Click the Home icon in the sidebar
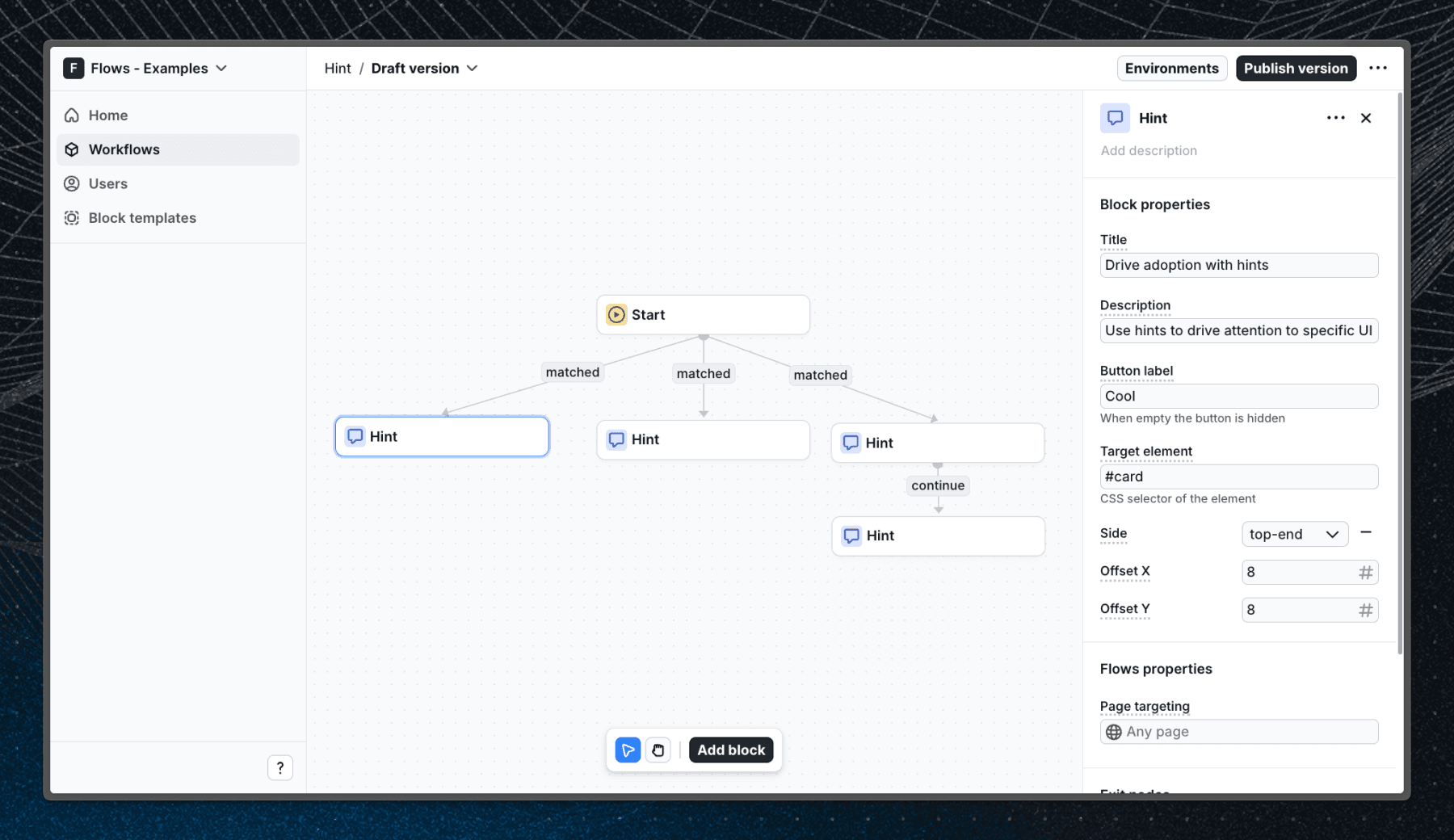 click(73, 115)
